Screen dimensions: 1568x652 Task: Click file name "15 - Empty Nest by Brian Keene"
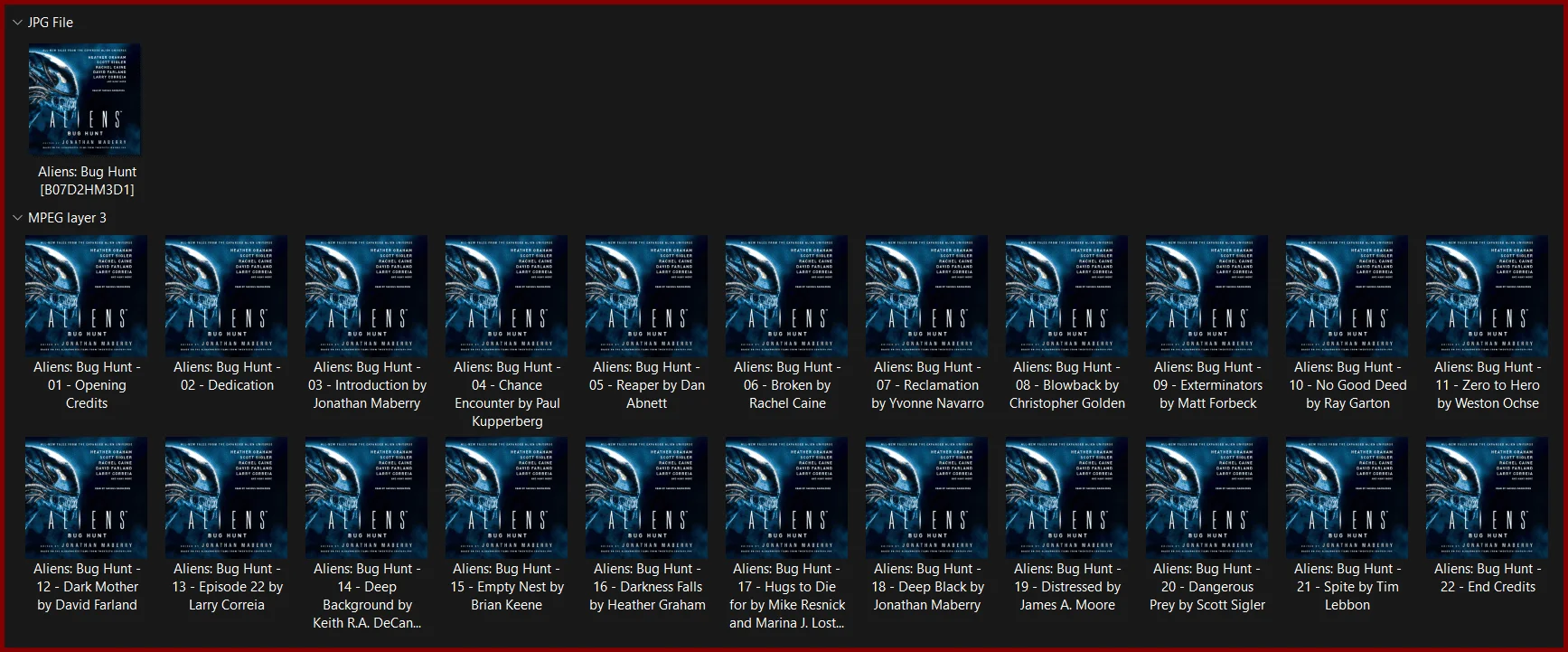507,587
